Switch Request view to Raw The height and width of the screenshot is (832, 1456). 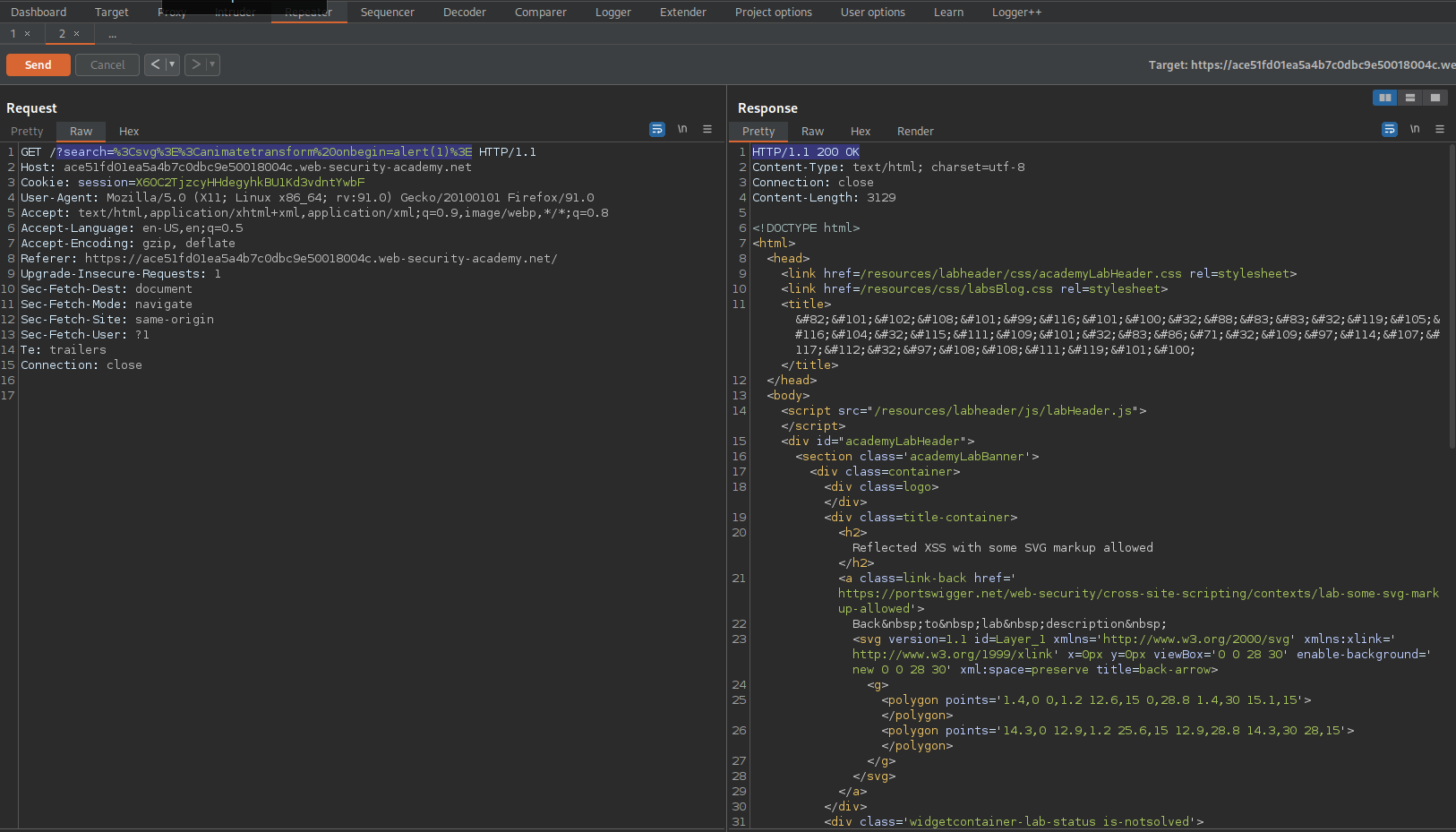81,131
